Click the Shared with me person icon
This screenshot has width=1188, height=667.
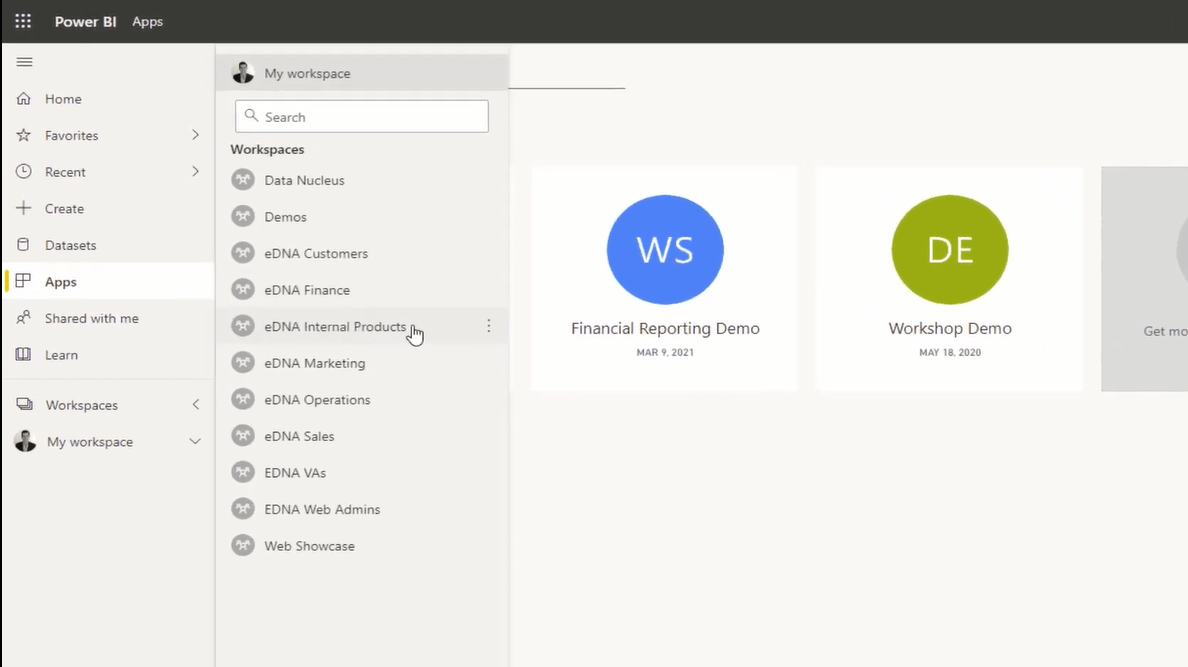click(x=23, y=318)
